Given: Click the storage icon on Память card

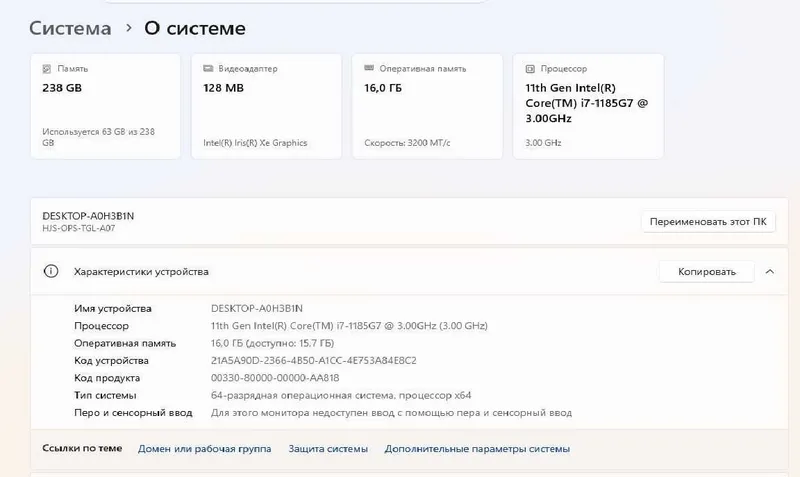Looking at the screenshot, I should coord(46,68).
